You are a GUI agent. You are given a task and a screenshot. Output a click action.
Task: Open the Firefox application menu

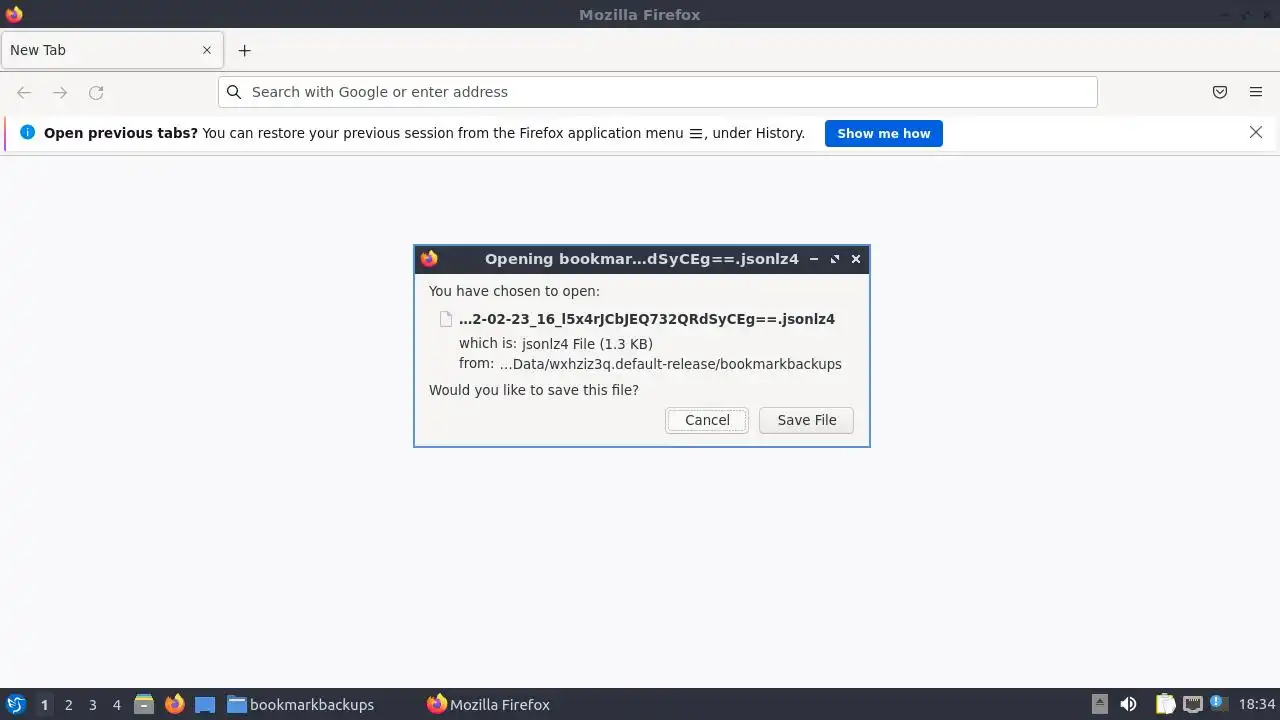[x=1256, y=92]
